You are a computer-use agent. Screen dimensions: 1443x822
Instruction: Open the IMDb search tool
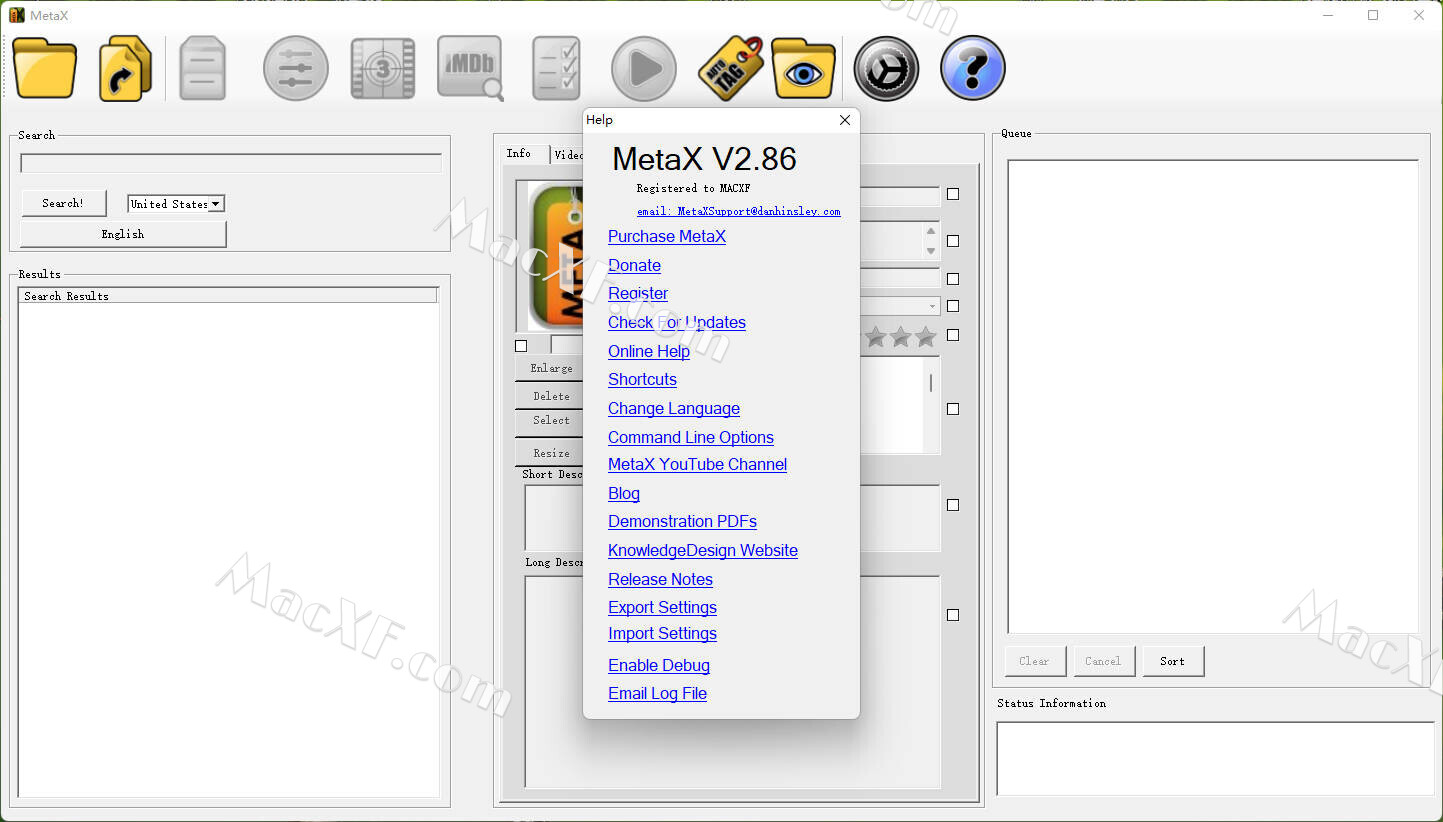click(x=469, y=68)
